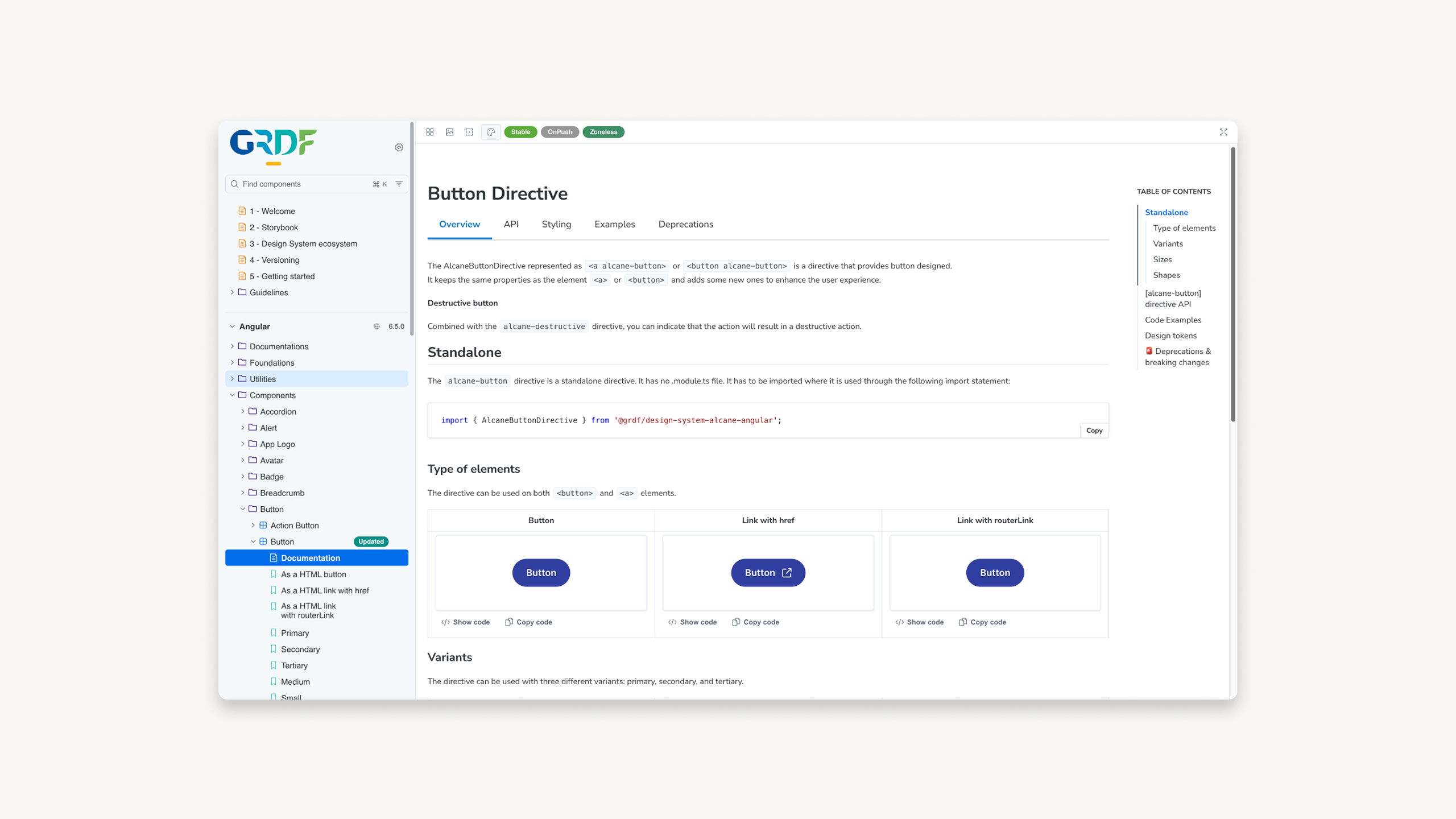The height and width of the screenshot is (819, 1456).
Task: Open the Styling tab
Action: pyautogui.click(x=556, y=224)
